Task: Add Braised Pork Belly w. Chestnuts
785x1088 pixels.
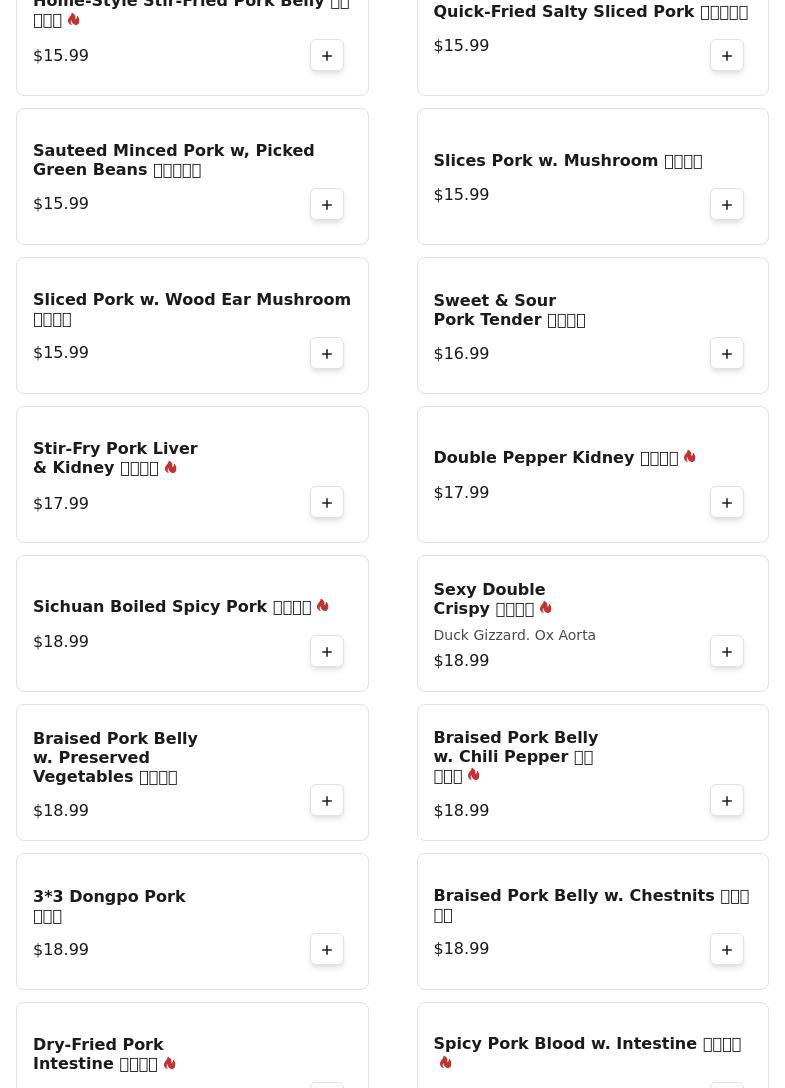Action: point(727,950)
